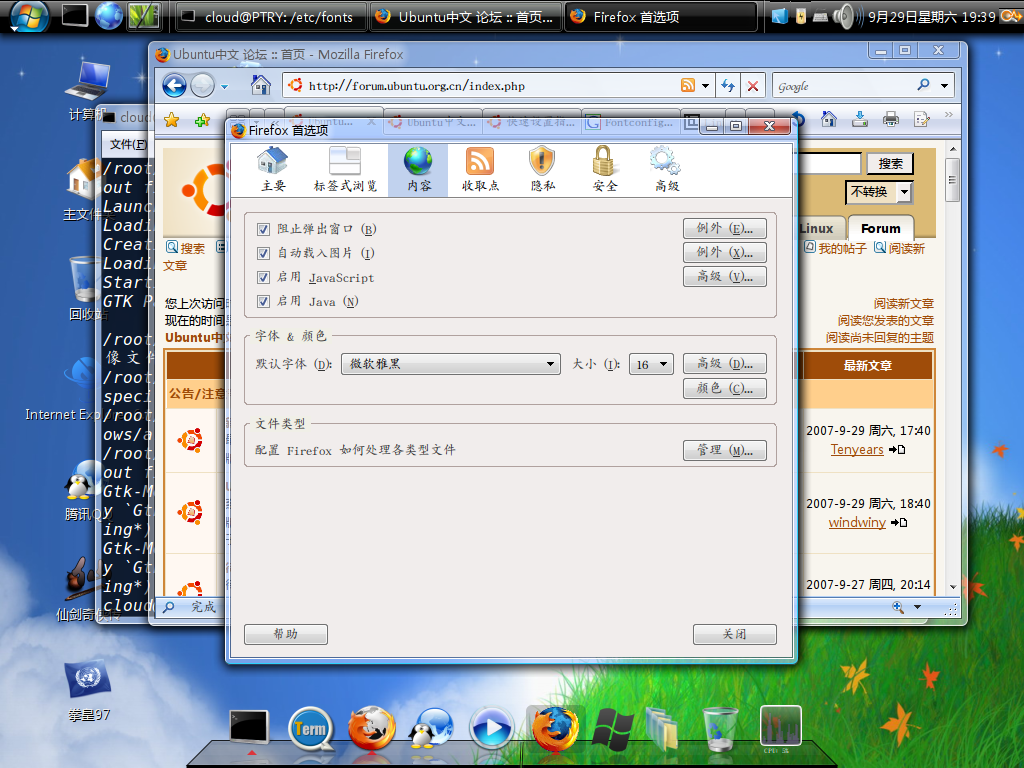This screenshot has width=1024, height=768.
Task: Click the 例外 (X) image exceptions button
Action: pyautogui.click(x=725, y=252)
